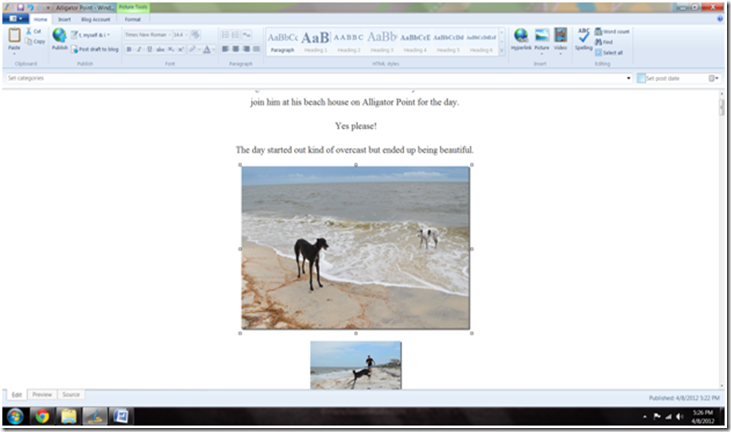Viewport: 731px width, 432px height.
Task: Publish the post using globe icon
Action: 59,39
